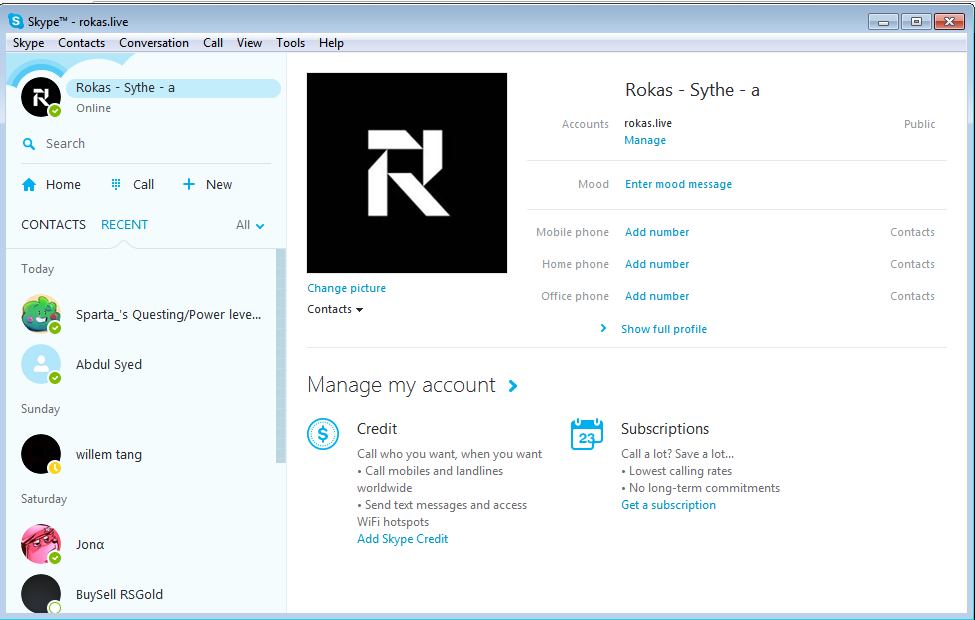Viewport: 975px width, 620px height.
Task: Click Contacts privacy label for Mobile phone
Action: pyautogui.click(x=912, y=232)
